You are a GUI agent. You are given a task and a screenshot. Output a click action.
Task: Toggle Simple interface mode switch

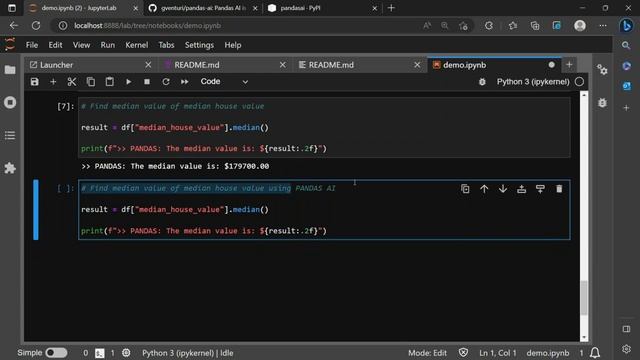coord(56,353)
